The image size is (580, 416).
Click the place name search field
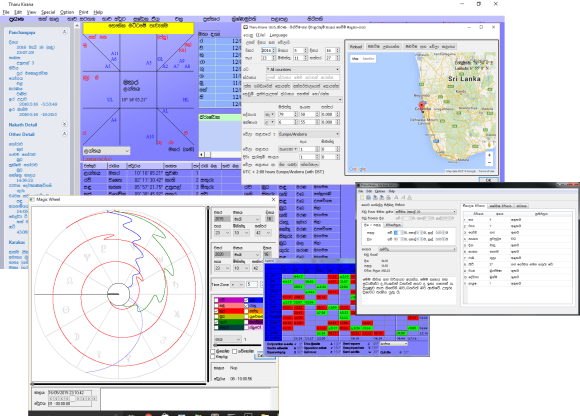click(303, 77)
